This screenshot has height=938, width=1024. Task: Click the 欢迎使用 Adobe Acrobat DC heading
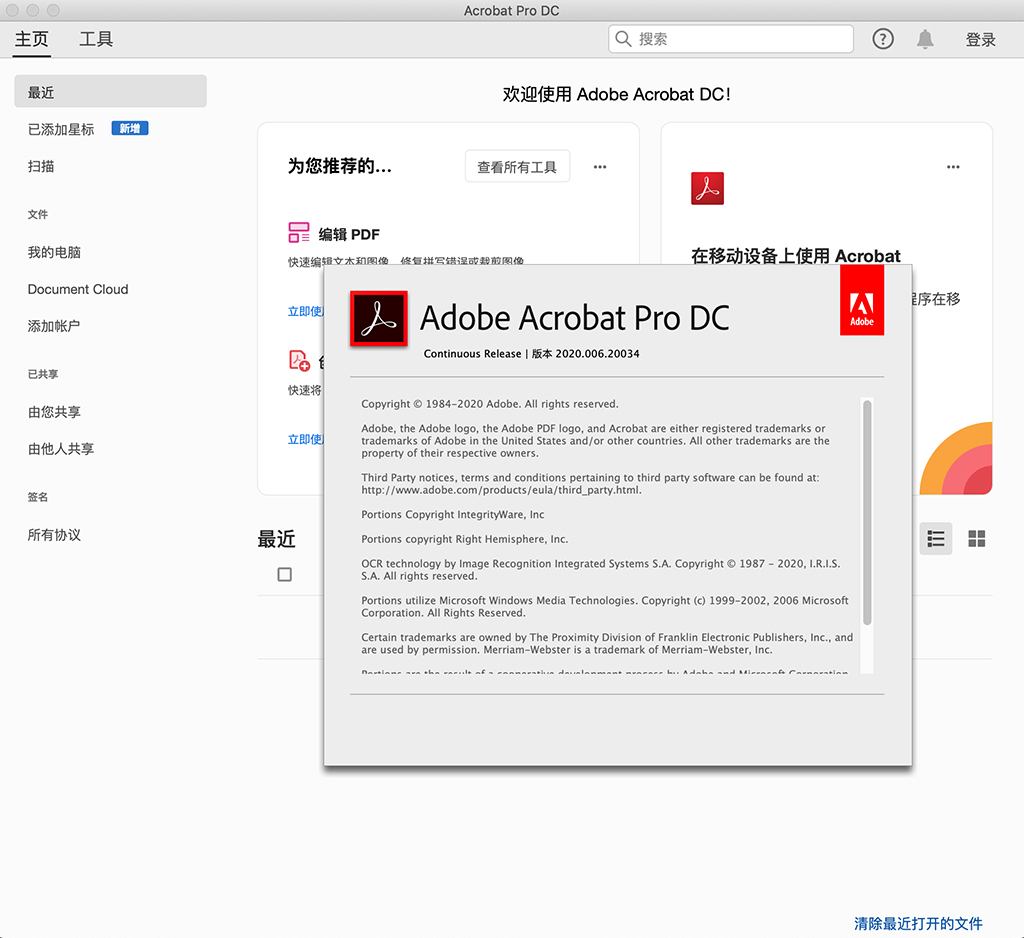616,94
